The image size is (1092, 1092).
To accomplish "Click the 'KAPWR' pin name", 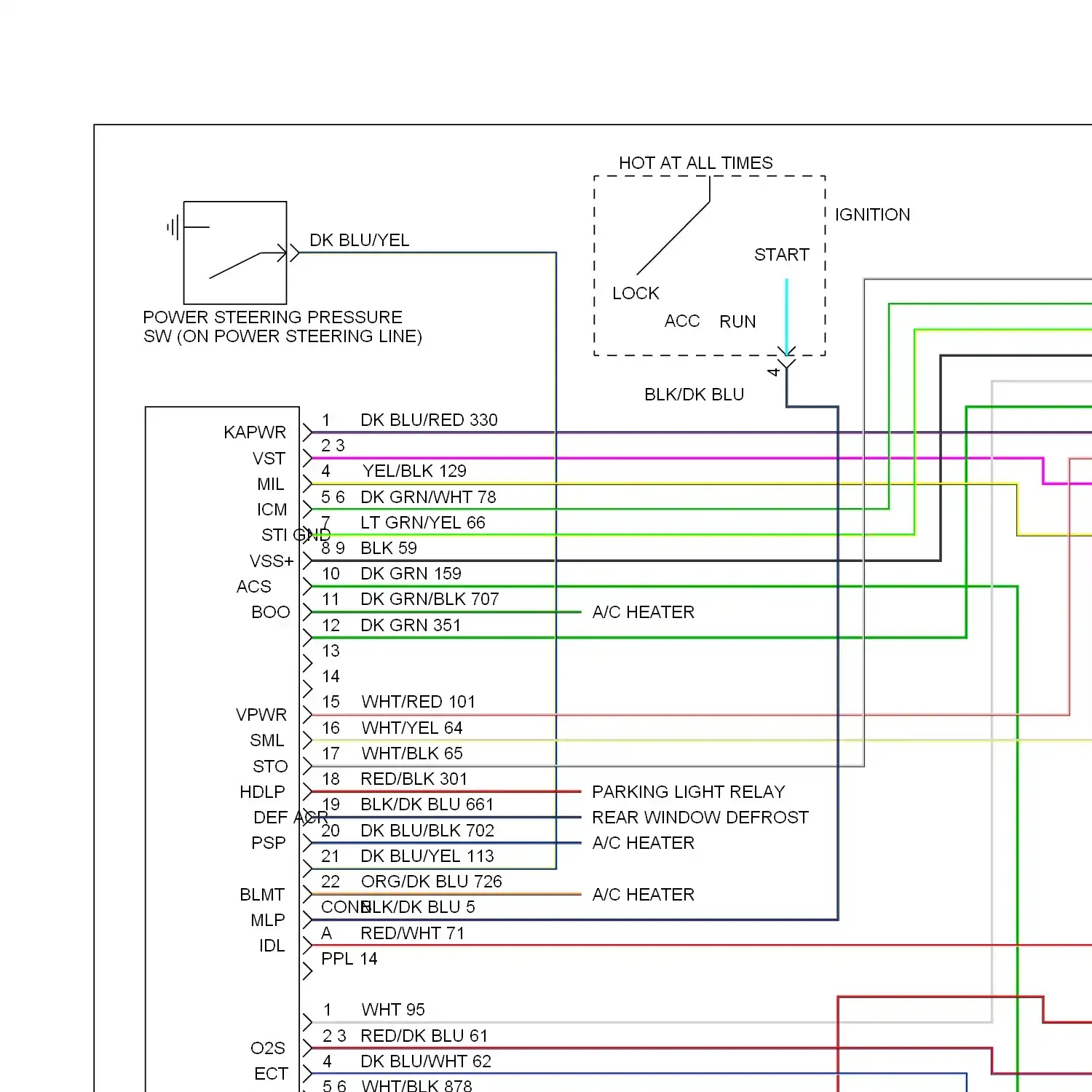I will 255,432.
